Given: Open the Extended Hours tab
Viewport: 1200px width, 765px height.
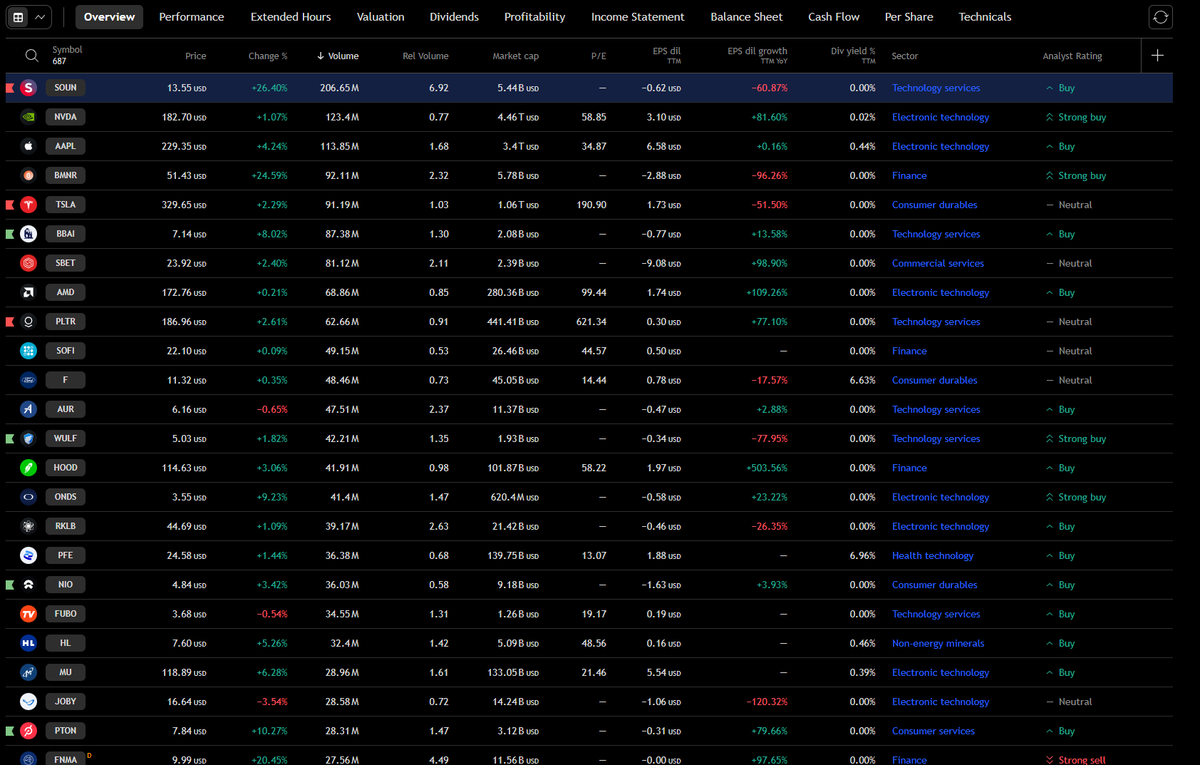Looking at the screenshot, I should point(291,17).
